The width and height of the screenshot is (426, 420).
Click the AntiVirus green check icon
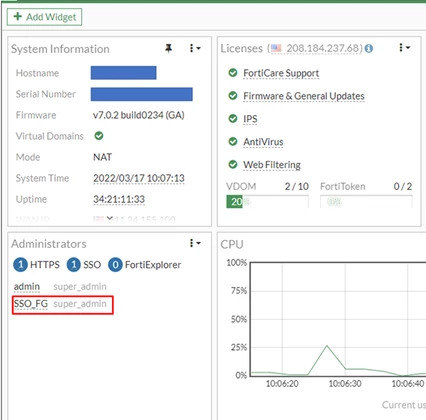(x=233, y=141)
